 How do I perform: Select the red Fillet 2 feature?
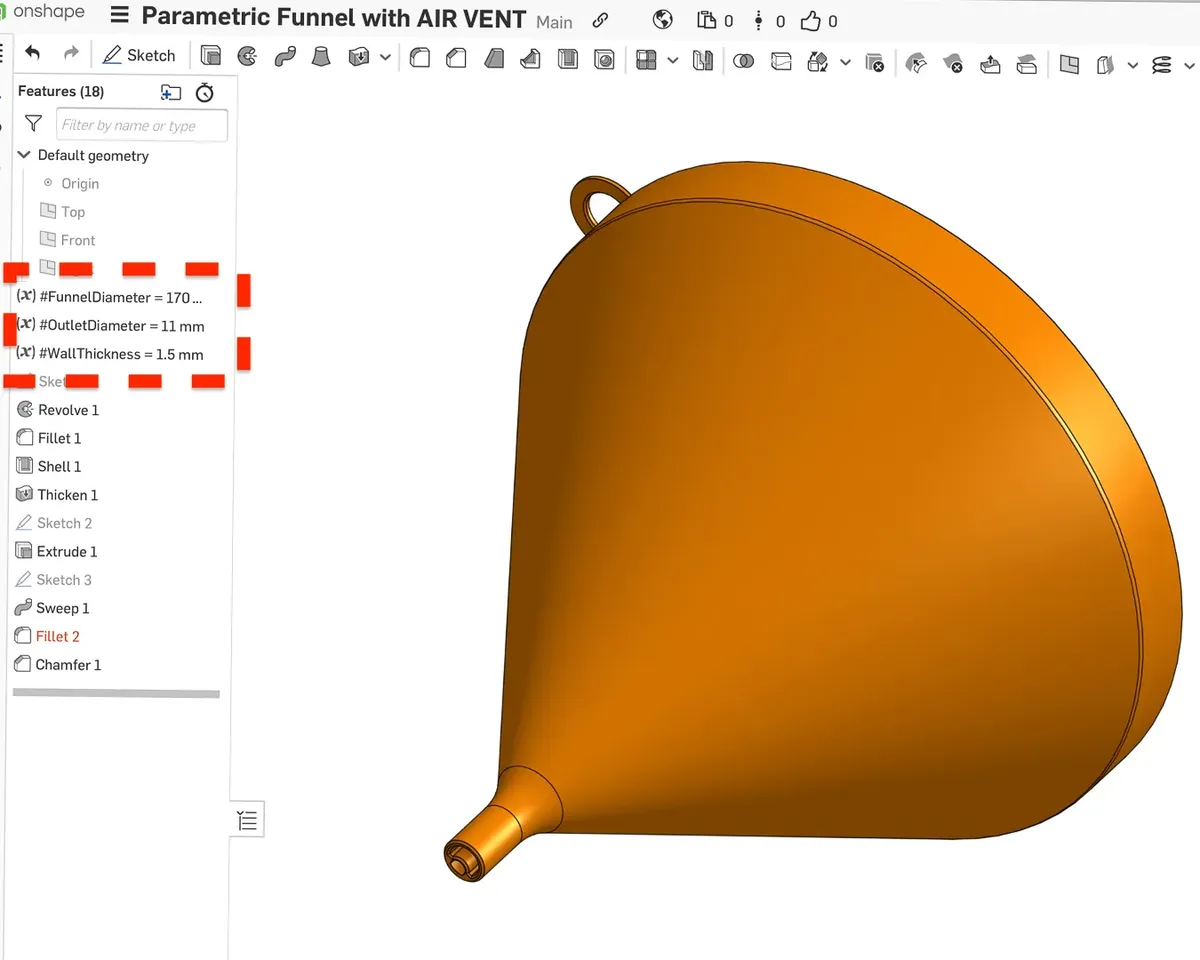(x=47, y=636)
